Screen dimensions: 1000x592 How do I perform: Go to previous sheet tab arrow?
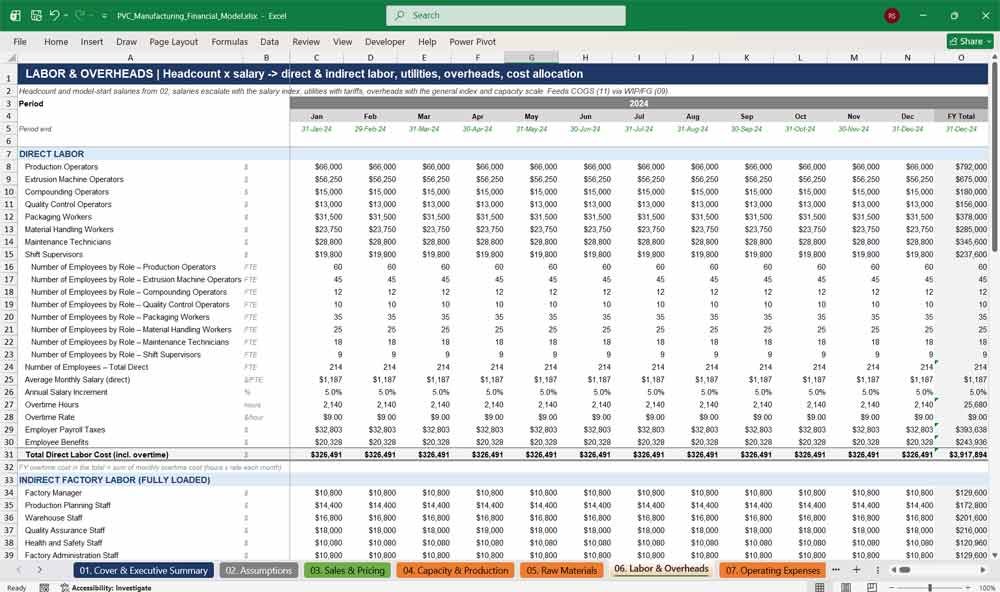[x=19, y=570]
